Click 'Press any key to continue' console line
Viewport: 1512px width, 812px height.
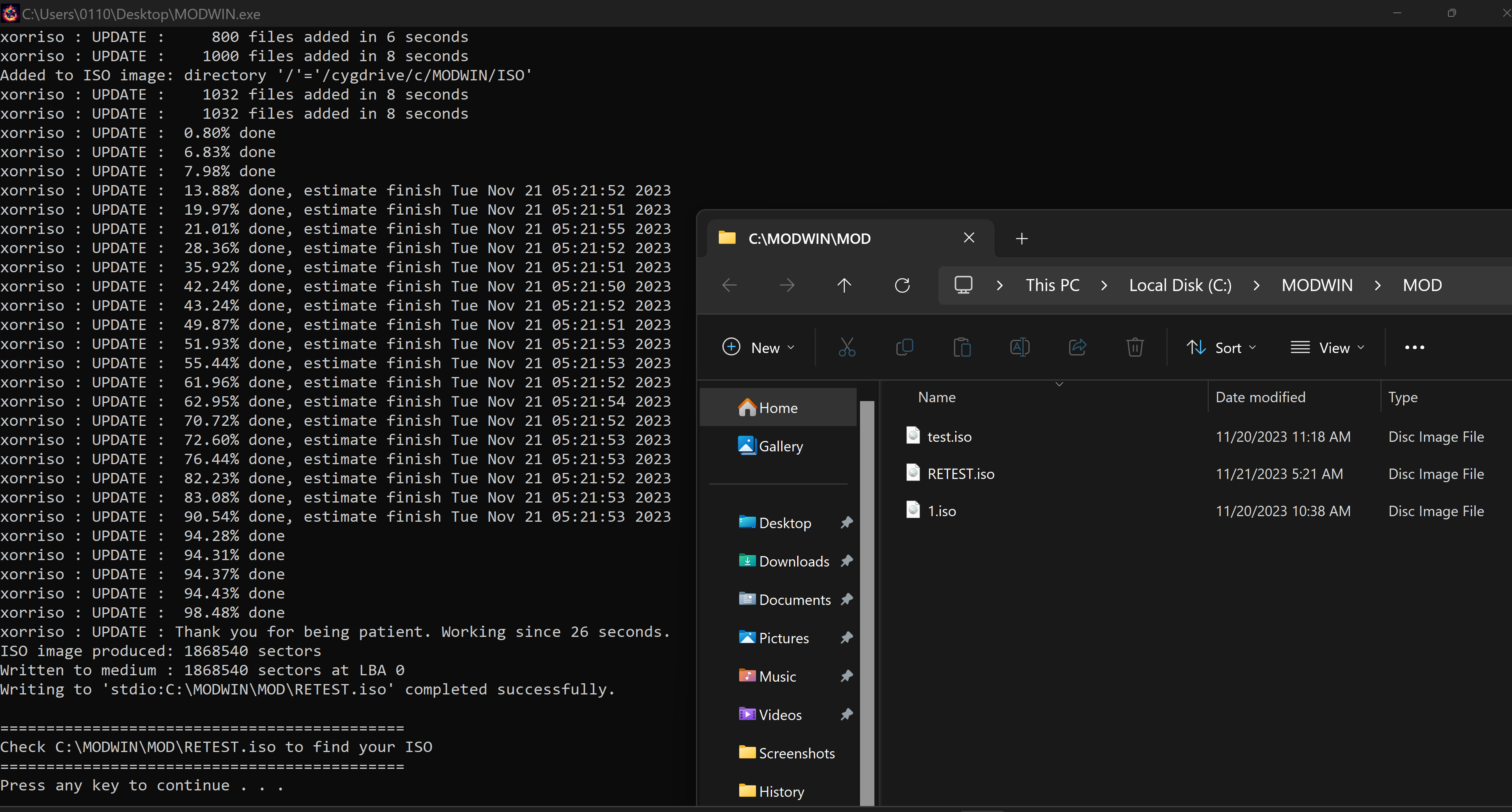[142, 785]
